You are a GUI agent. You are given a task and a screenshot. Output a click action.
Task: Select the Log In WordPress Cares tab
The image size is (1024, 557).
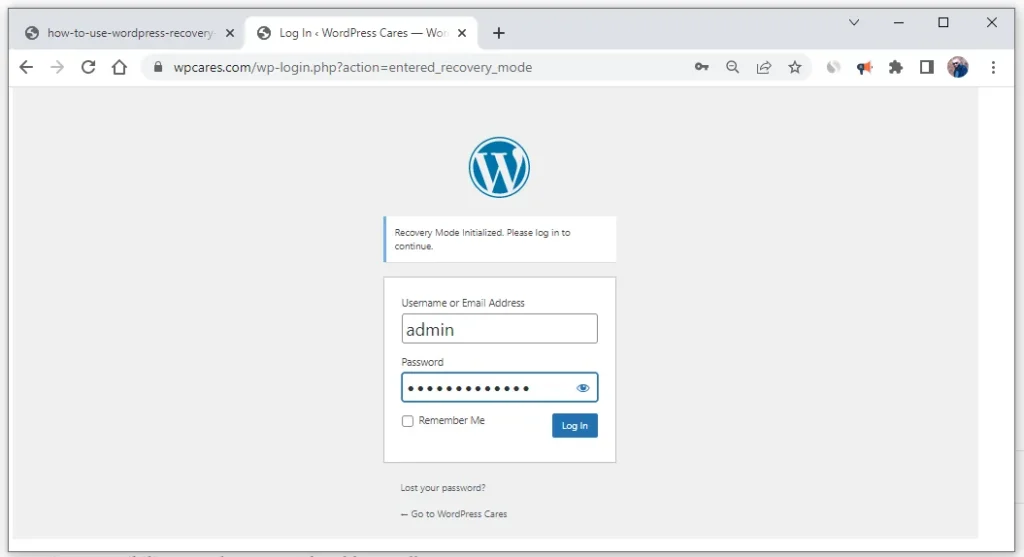pos(360,33)
